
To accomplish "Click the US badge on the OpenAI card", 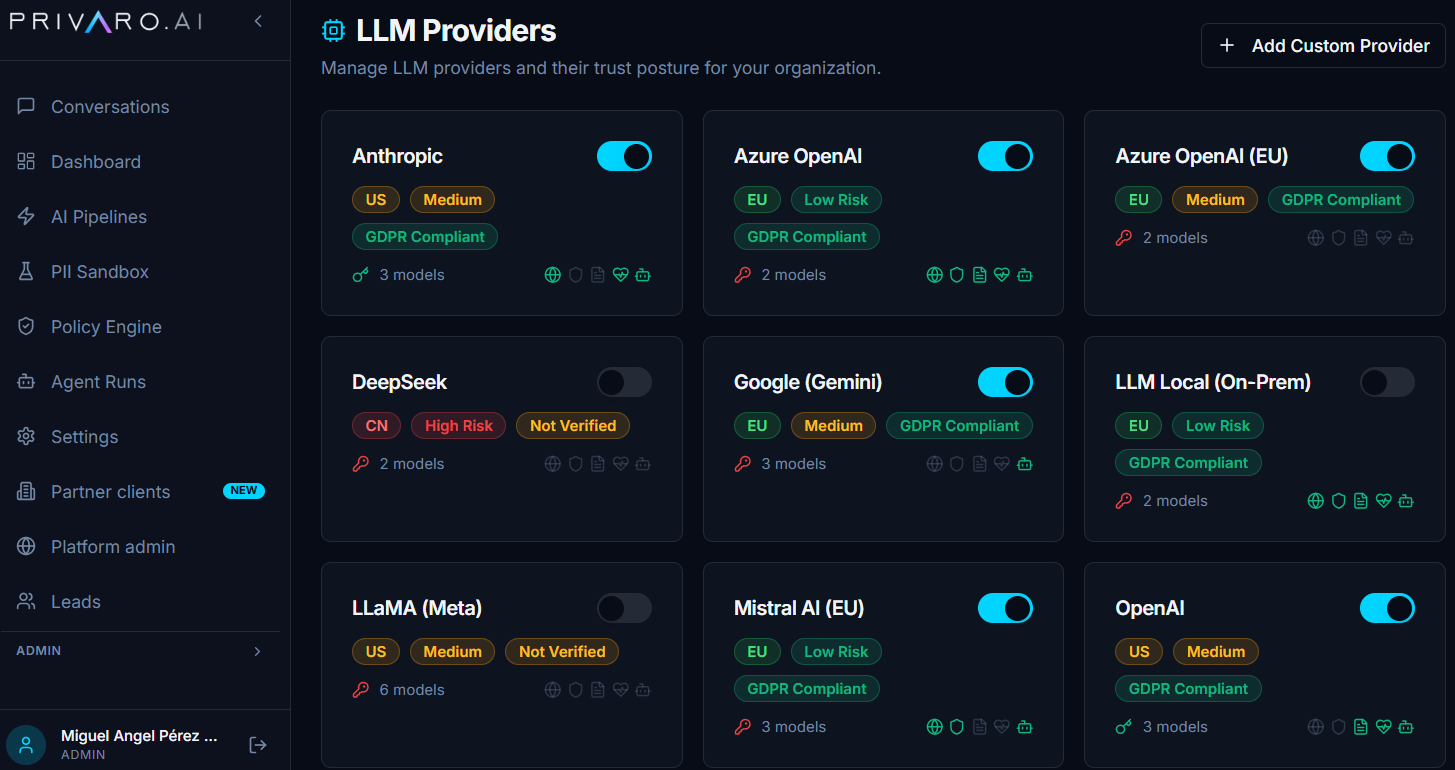I will pyautogui.click(x=1139, y=652).
